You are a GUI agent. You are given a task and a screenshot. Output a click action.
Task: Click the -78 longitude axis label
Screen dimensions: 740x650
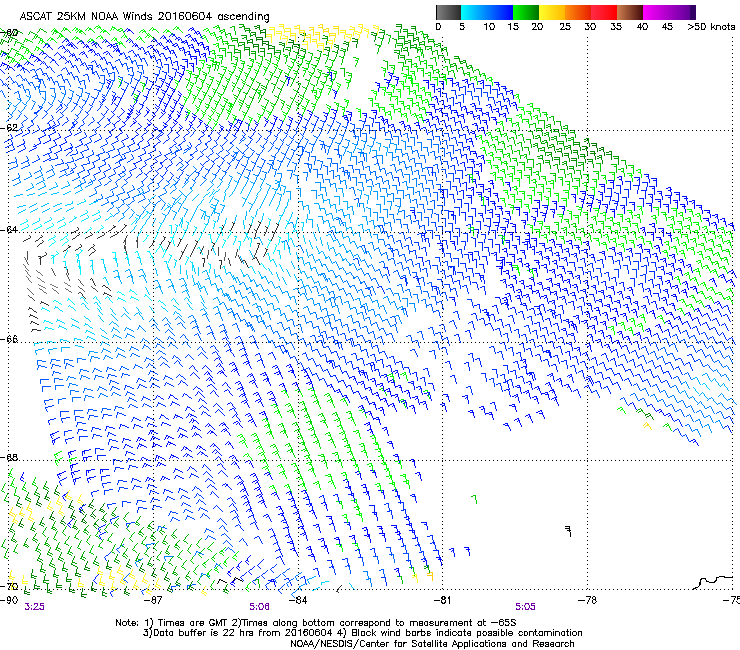pyautogui.click(x=587, y=600)
